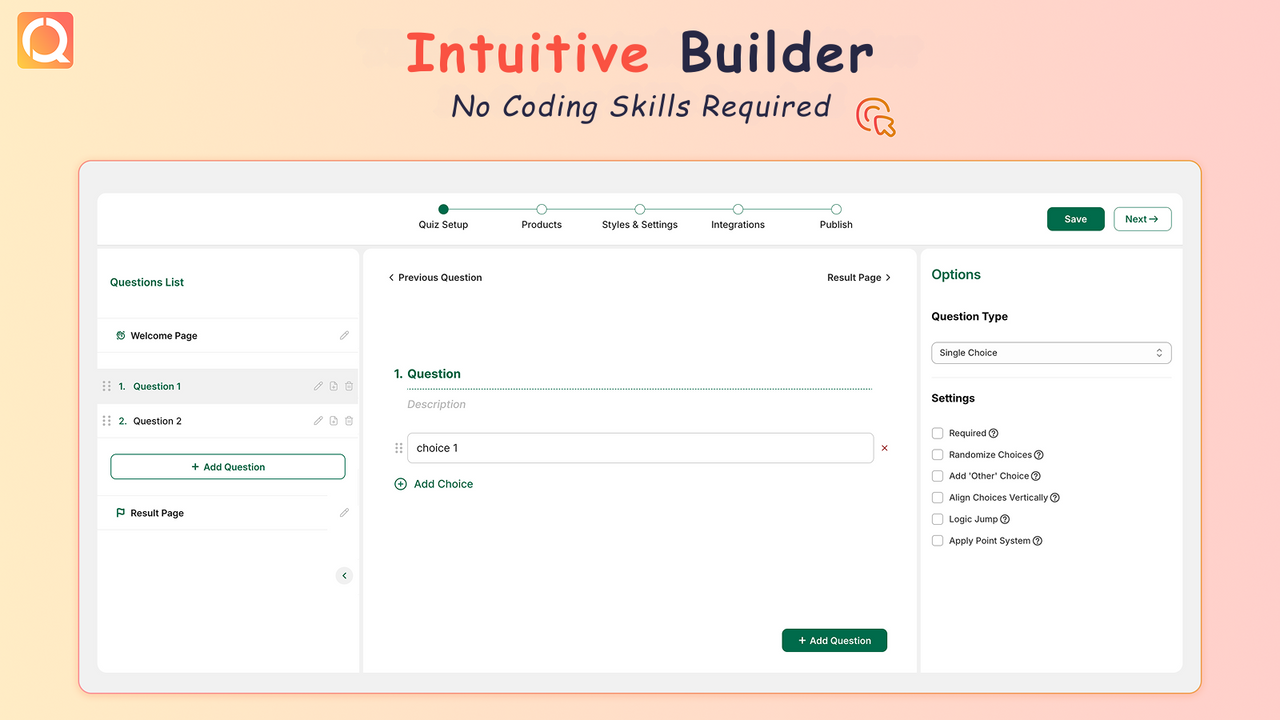Click the help icon beside Add 'Other' Choice
Screen dimensions: 1280x720
(1036, 476)
